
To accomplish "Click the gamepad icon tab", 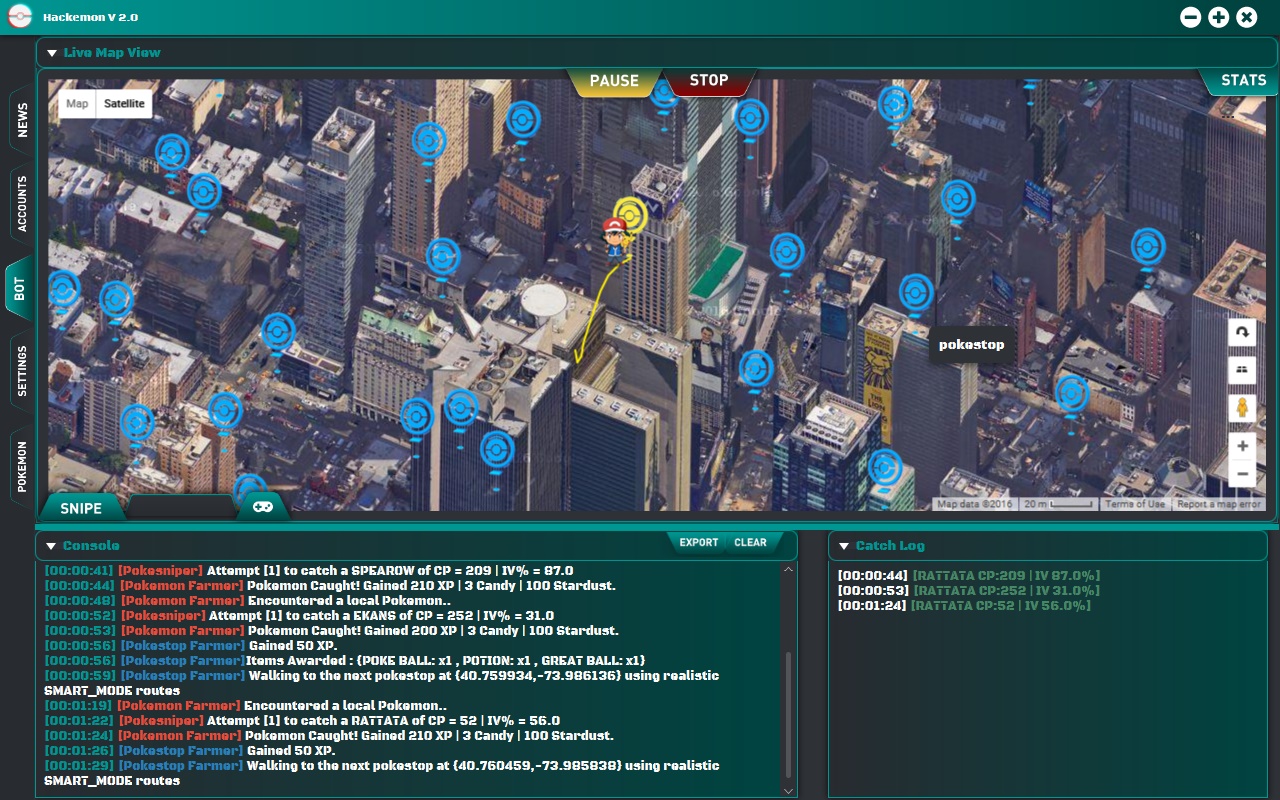I will coord(262,507).
